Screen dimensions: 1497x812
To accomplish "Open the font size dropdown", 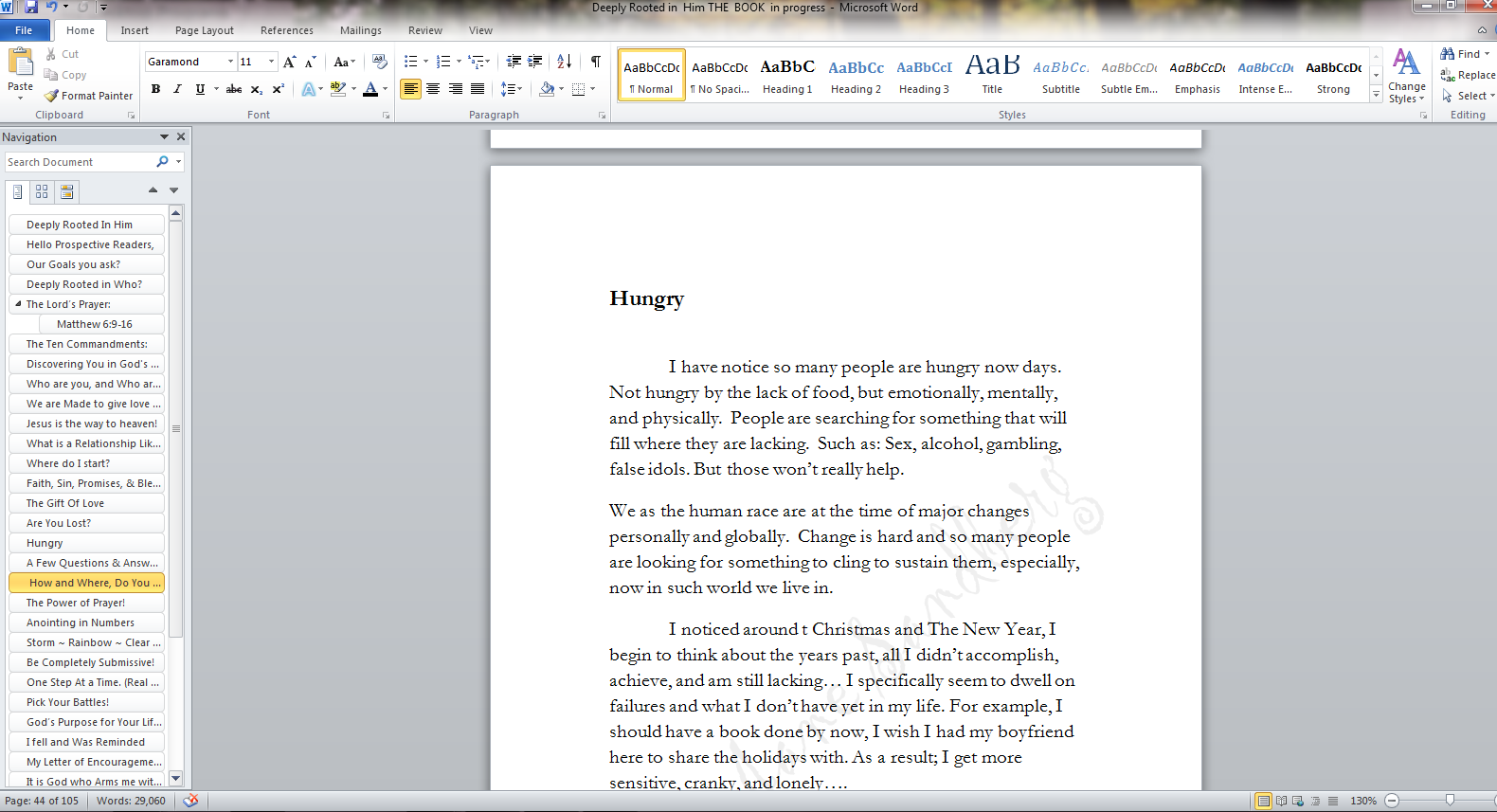I will 271,62.
